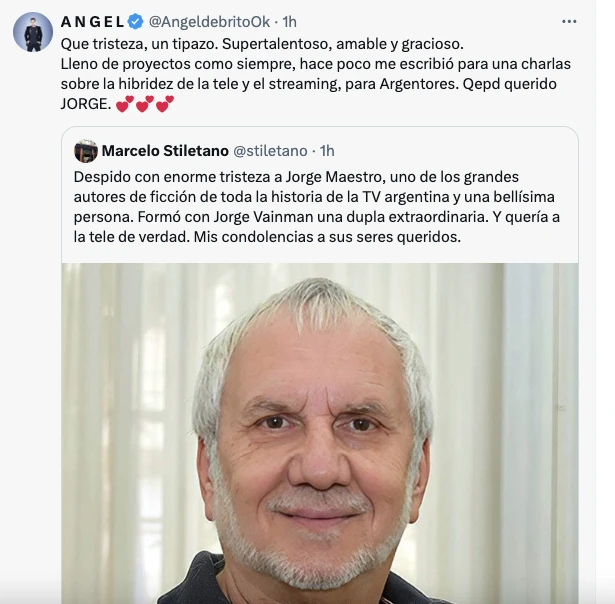
Task: Open the photo of the gray-haired man
Action: pyautogui.click(x=320, y=433)
